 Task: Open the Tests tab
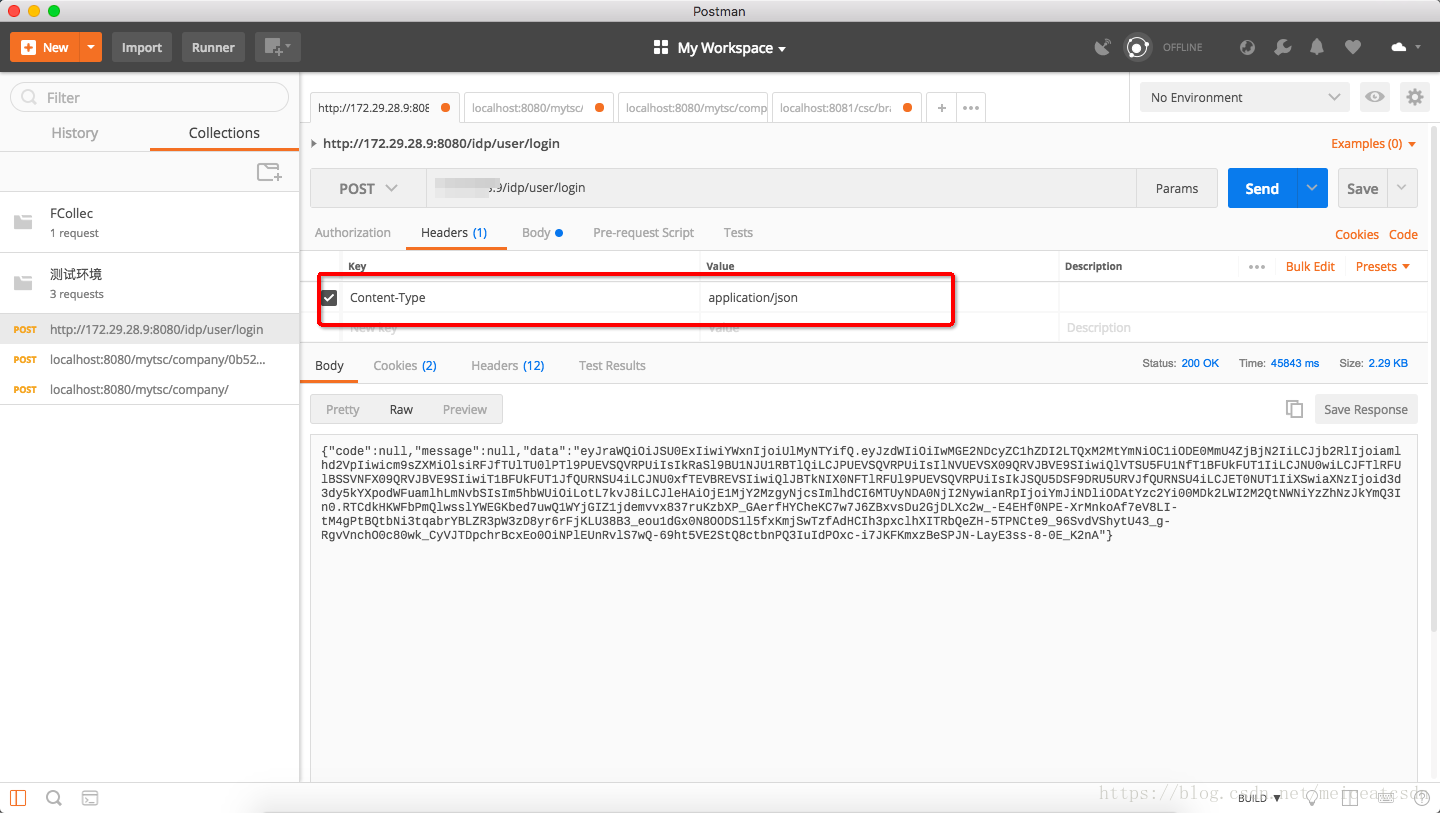pos(738,233)
